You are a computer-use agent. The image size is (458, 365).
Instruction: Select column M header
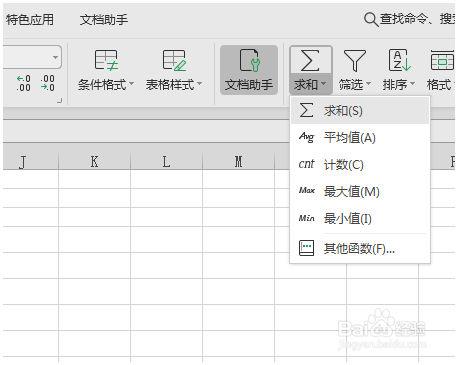[x=238, y=161]
